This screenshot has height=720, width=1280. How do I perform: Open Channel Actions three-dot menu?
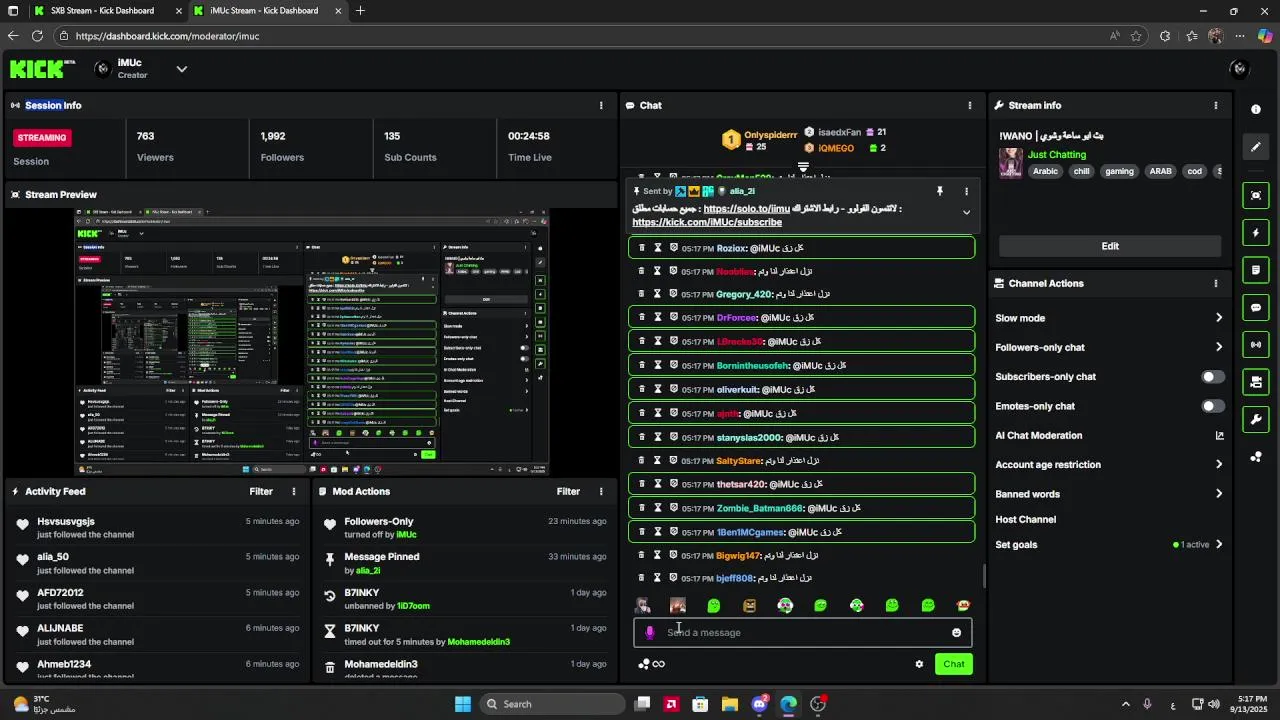coord(1216,283)
